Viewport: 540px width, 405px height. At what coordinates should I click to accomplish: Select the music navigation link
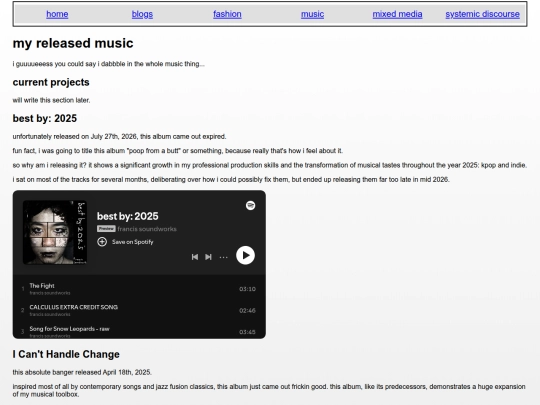(312, 14)
